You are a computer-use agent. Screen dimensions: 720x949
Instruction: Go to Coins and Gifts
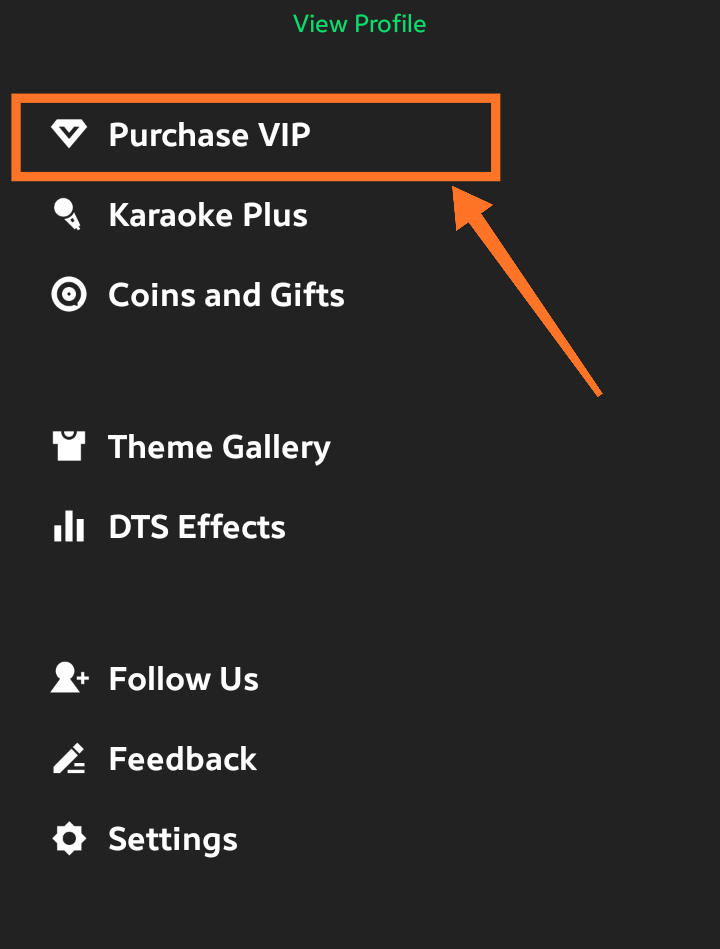point(226,295)
